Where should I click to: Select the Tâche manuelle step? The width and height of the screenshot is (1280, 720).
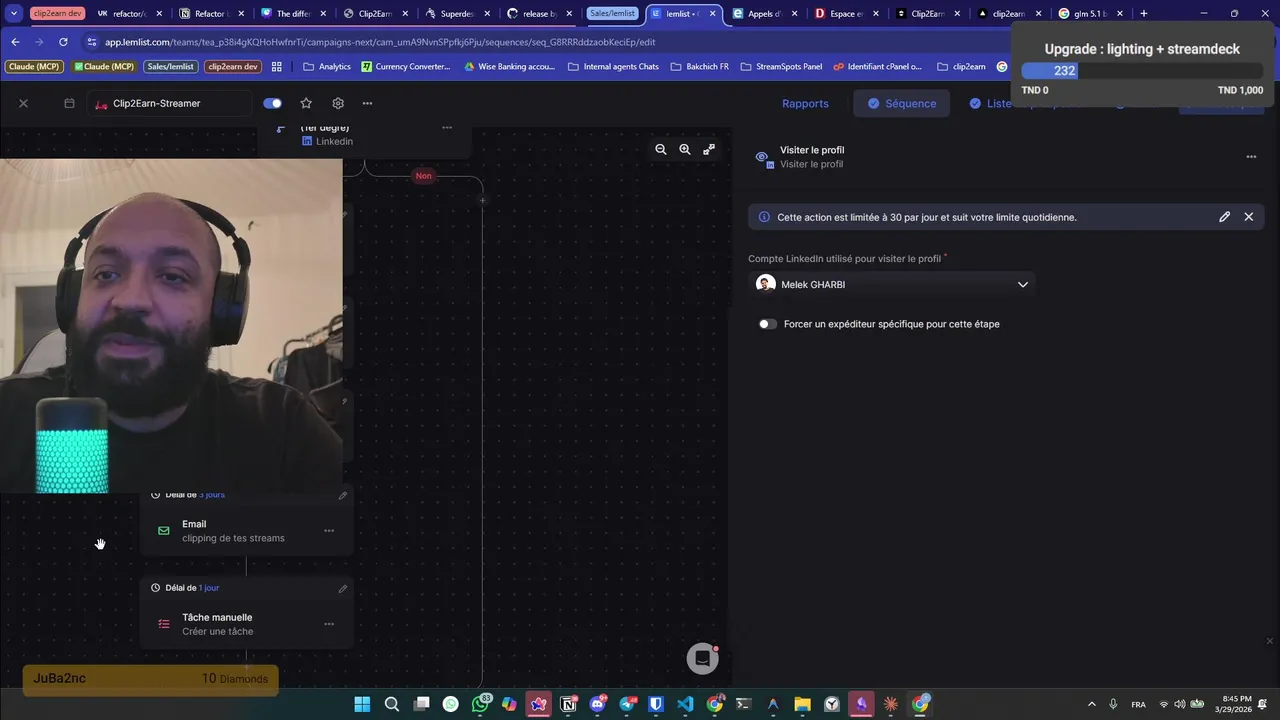(246, 624)
